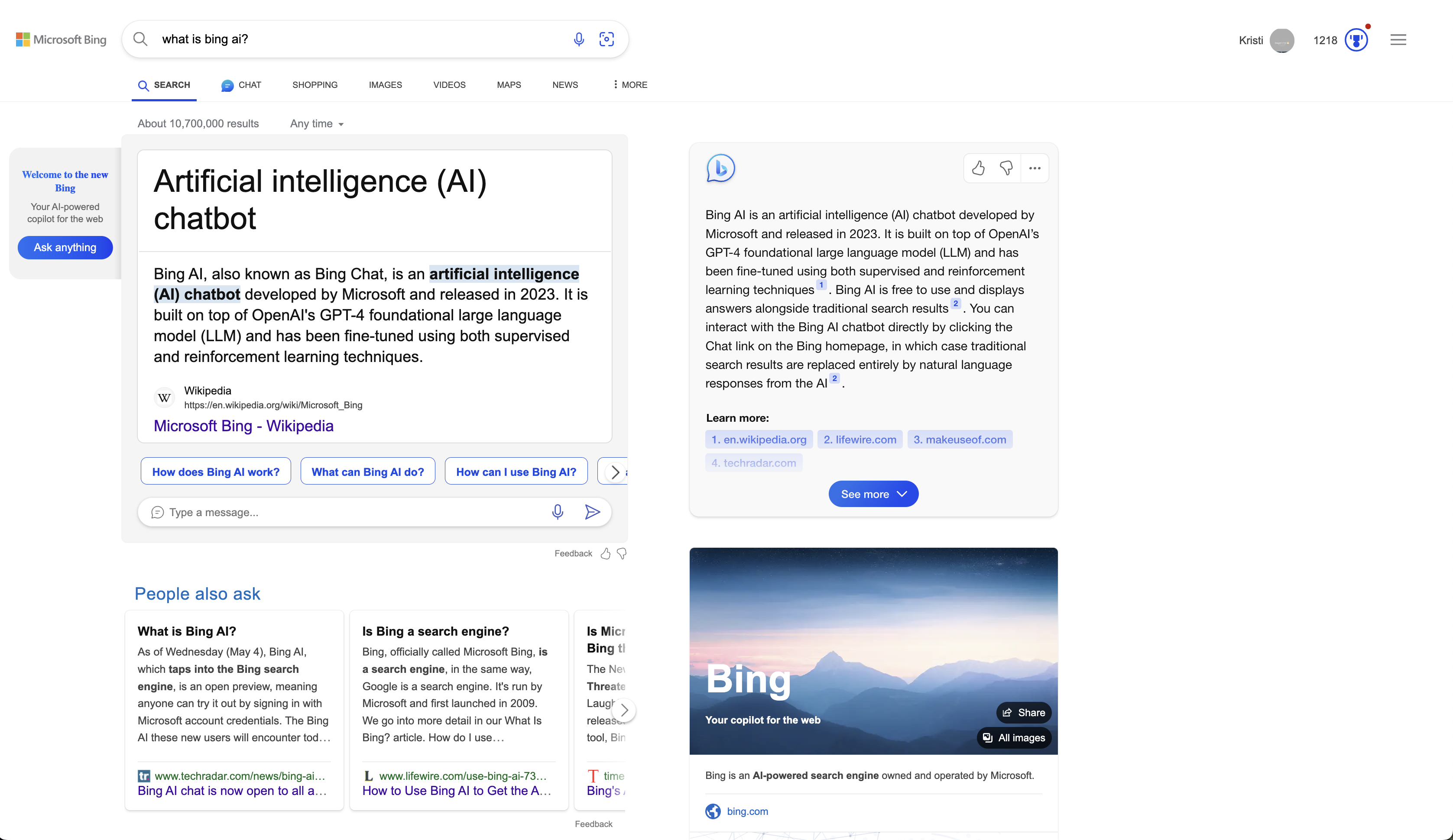Viewport: 1453px width, 840px height.
Task: Click the Bing AI chat icon
Action: pos(720,168)
